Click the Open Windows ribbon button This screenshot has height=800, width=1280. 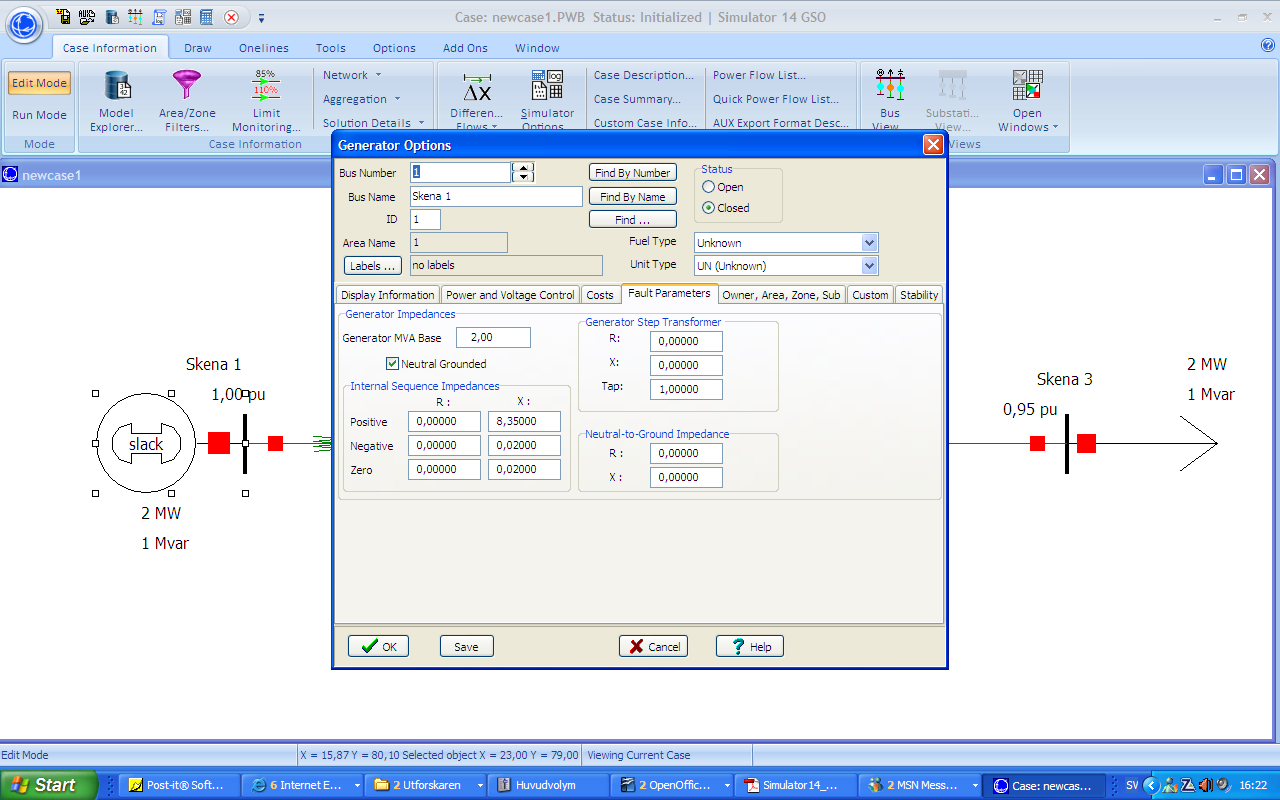coord(1027,101)
